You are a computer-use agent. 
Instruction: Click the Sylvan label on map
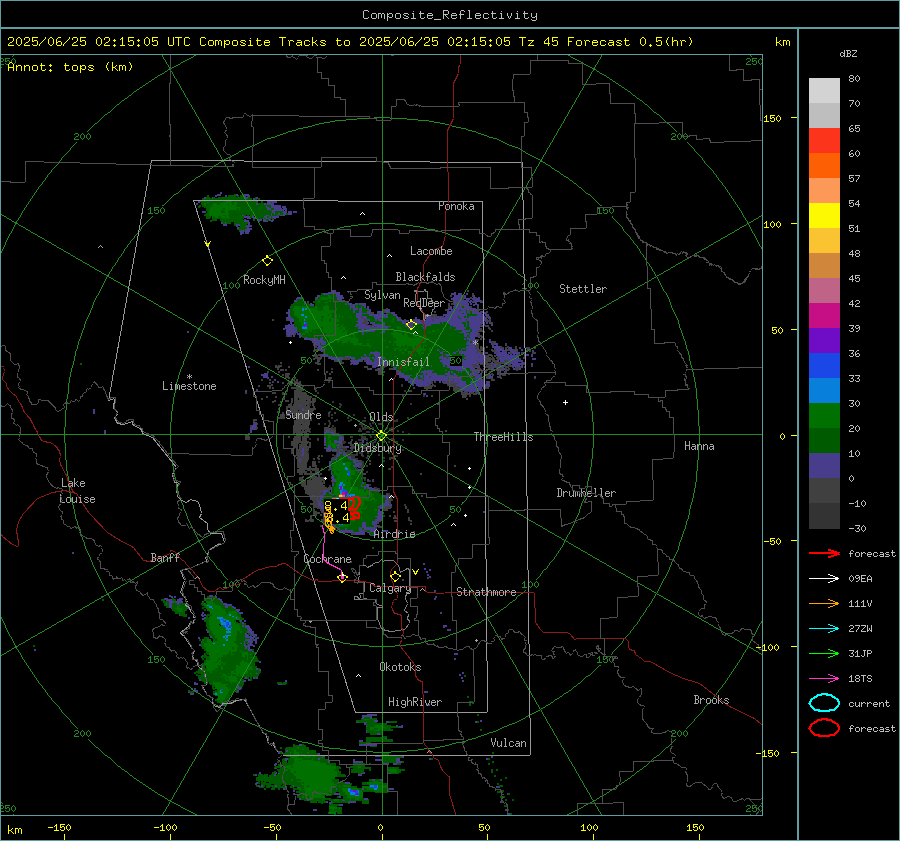pos(382,295)
